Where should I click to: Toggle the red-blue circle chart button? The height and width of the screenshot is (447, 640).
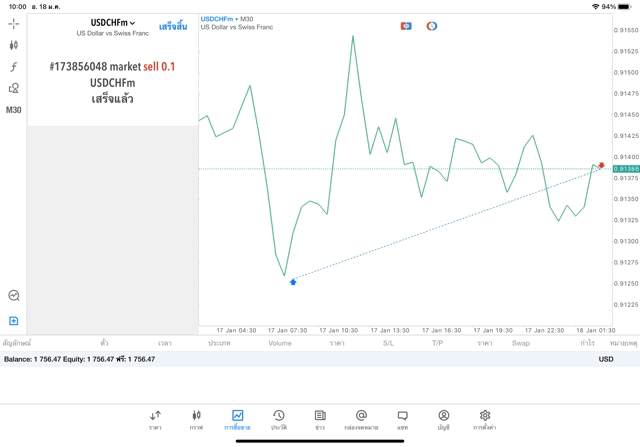(432, 26)
